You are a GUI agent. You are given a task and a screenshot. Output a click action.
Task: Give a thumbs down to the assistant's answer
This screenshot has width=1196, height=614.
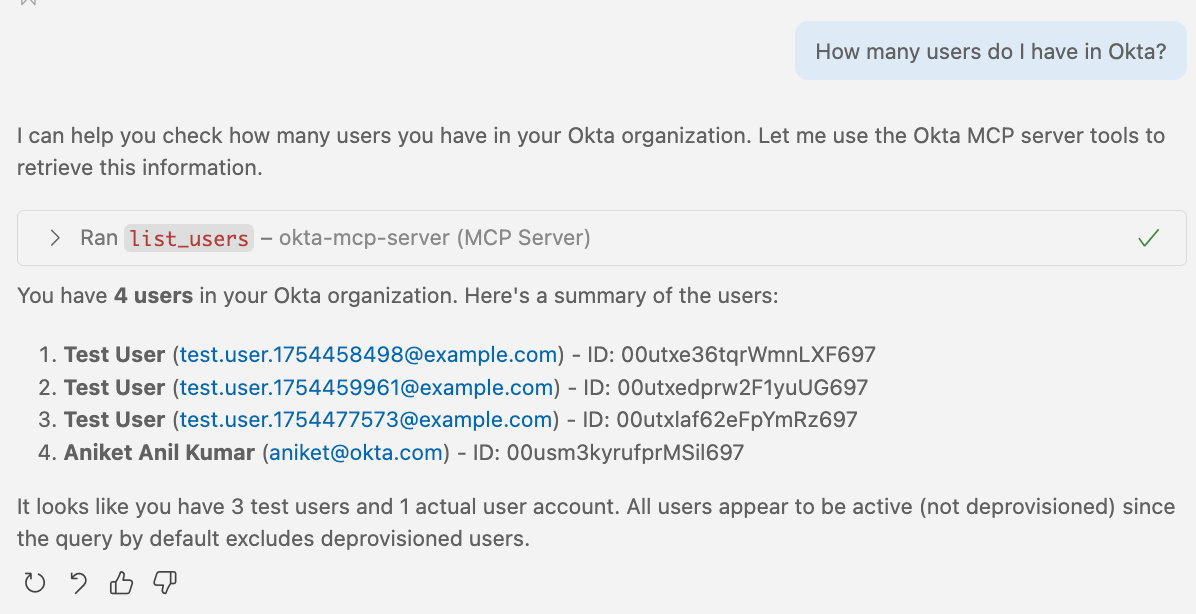click(164, 582)
